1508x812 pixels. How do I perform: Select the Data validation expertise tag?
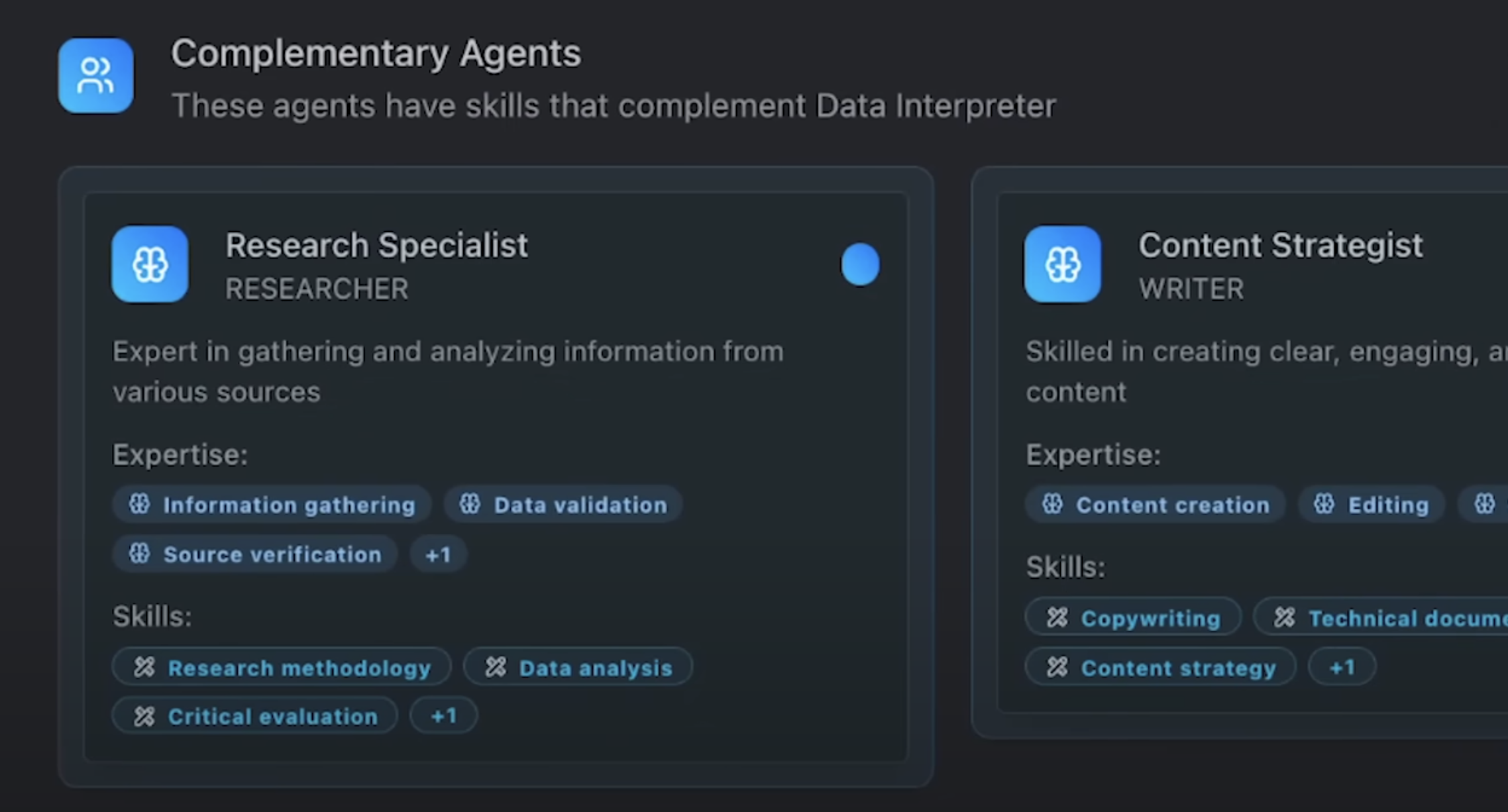(563, 505)
